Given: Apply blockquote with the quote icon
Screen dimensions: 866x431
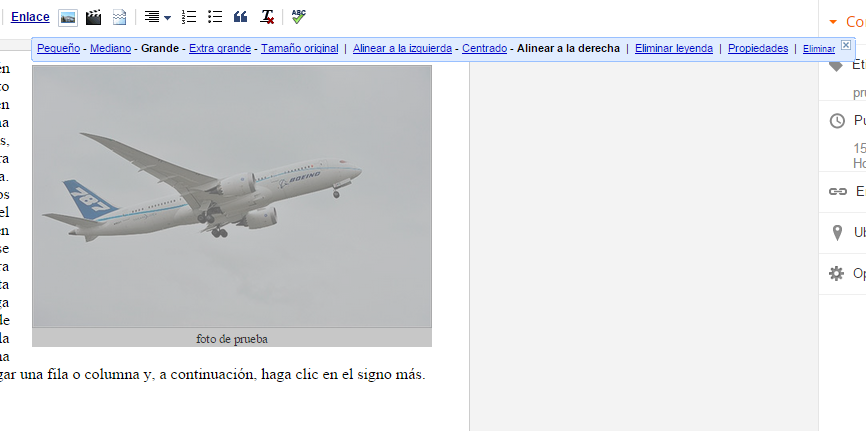Looking at the screenshot, I should tap(240, 17).
